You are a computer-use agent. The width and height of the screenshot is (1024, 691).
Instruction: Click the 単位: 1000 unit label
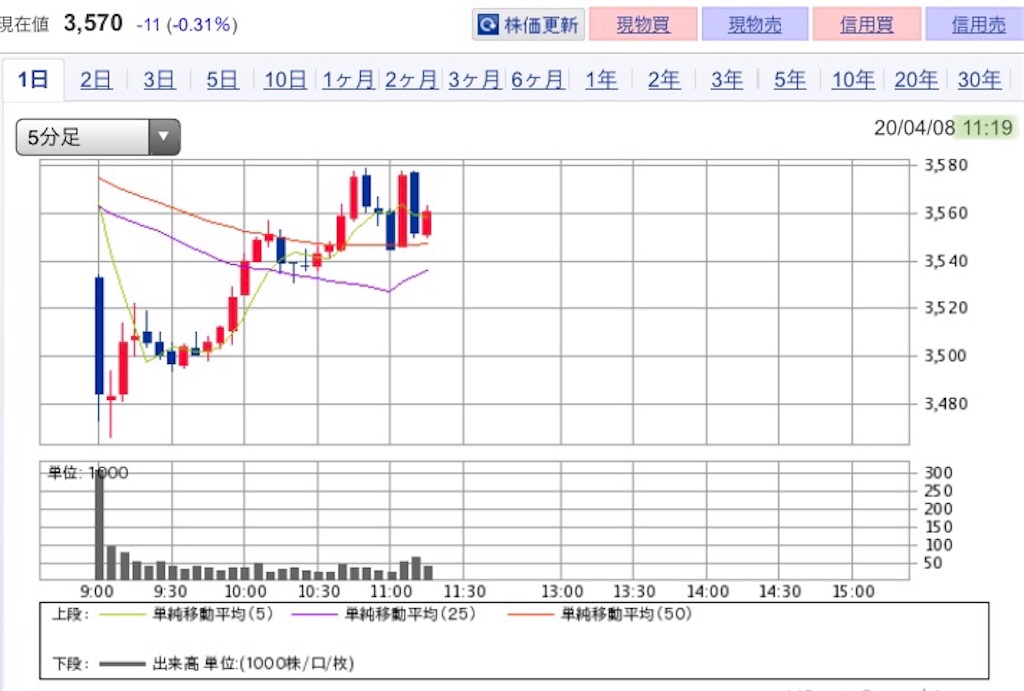tap(88, 472)
